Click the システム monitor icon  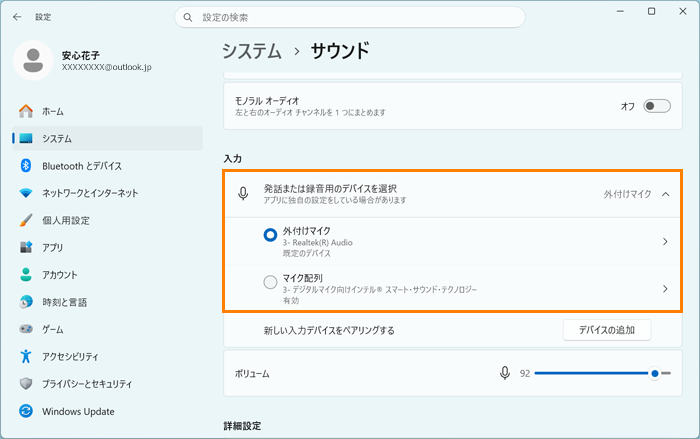click(x=26, y=138)
